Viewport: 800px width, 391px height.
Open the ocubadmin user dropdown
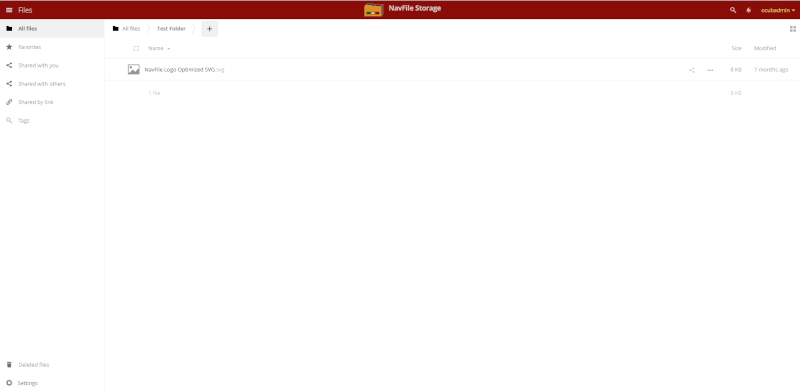click(x=778, y=10)
